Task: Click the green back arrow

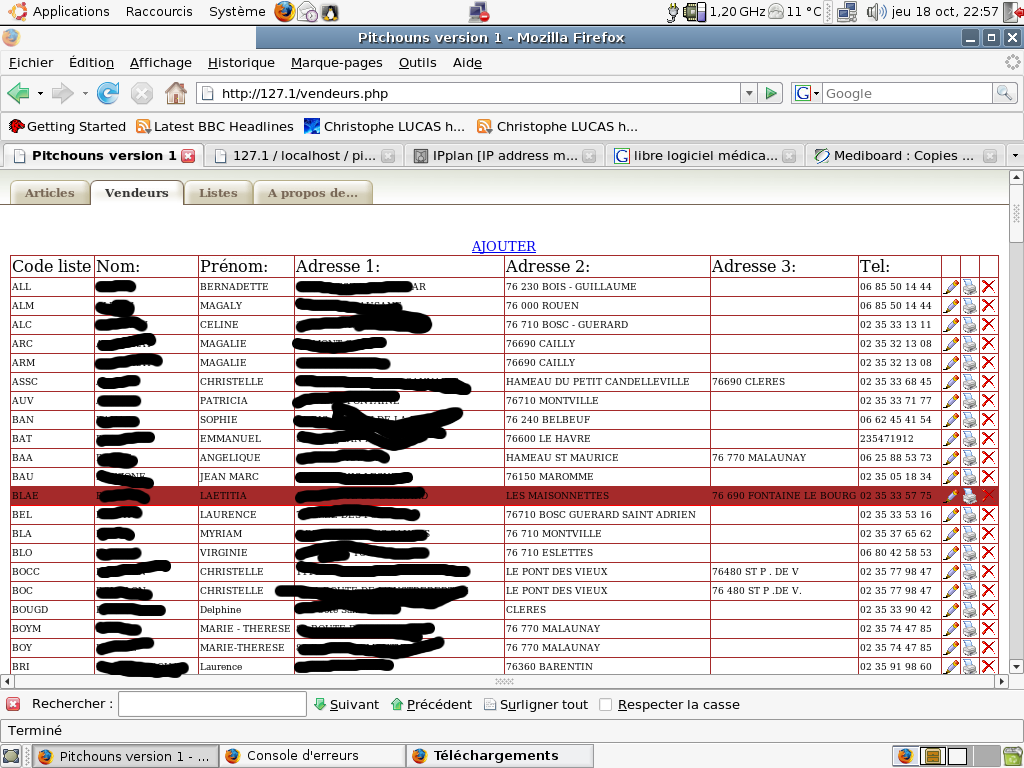Action: pyautogui.click(x=18, y=93)
